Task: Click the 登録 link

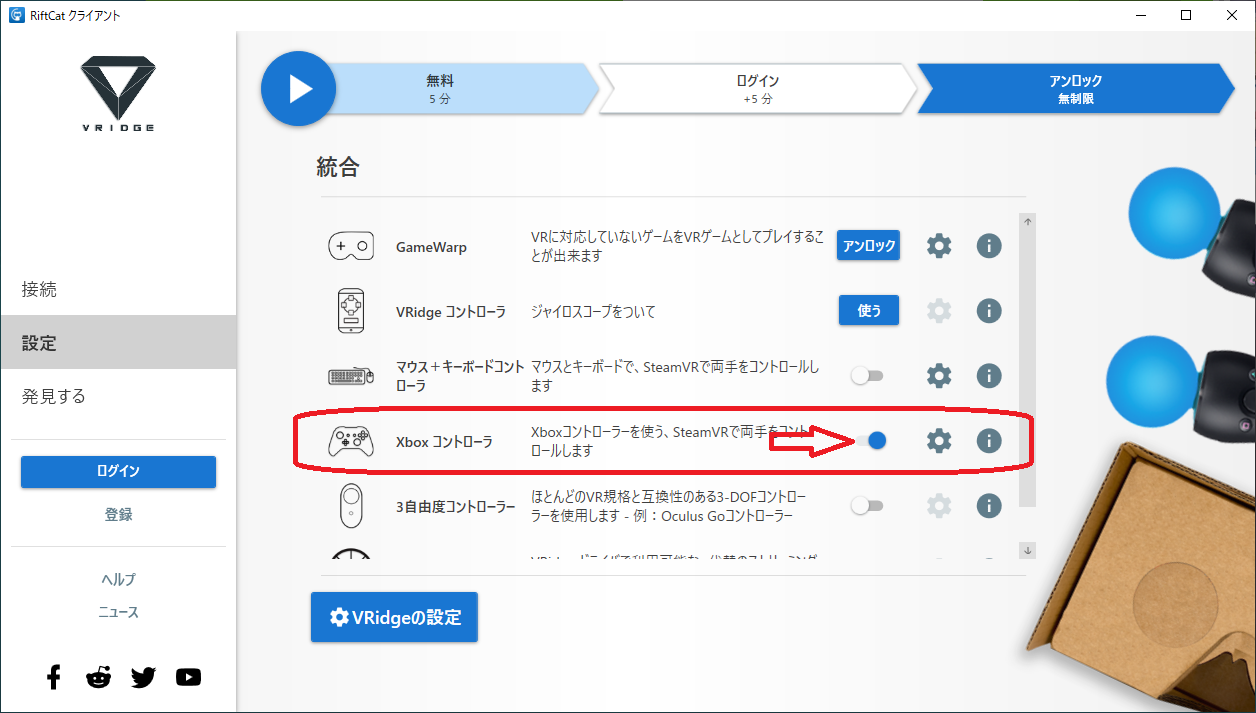Action: pyautogui.click(x=118, y=514)
